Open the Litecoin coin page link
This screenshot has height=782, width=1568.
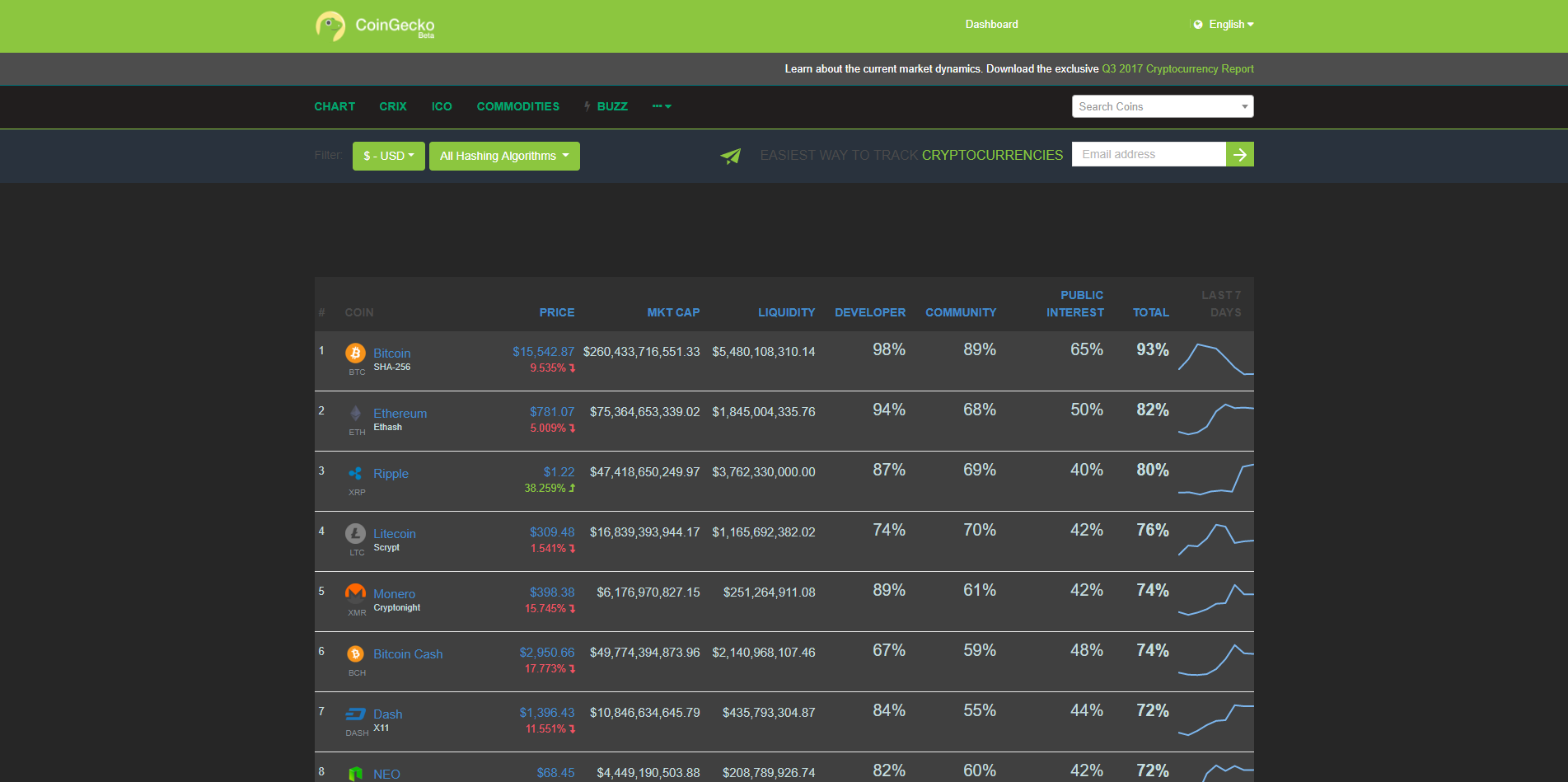coord(395,534)
